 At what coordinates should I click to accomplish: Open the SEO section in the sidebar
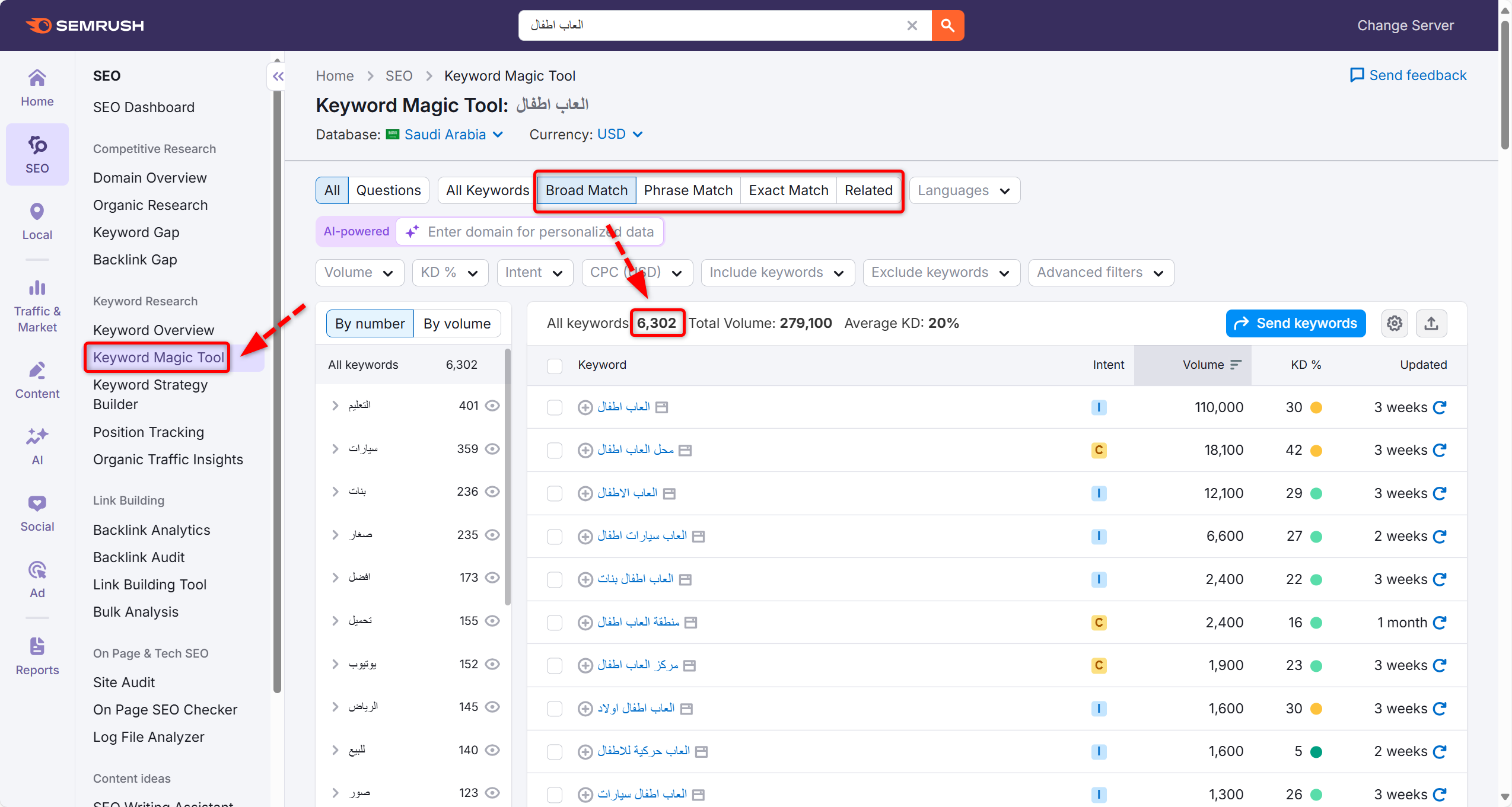pyautogui.click(x=37, y=153)
